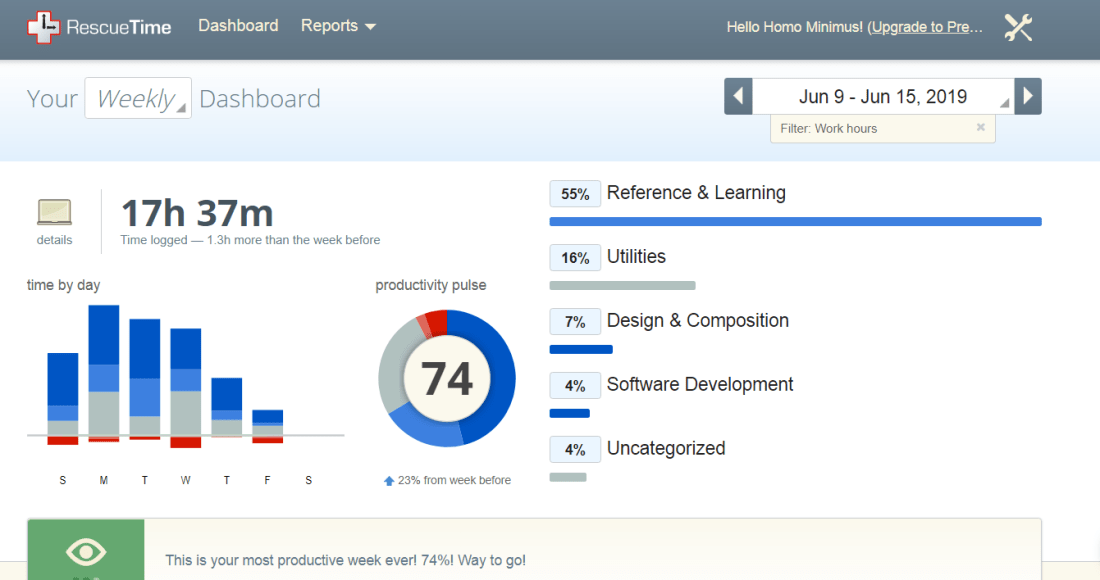Go to previous week with left arrow

(x=738, y=97)
